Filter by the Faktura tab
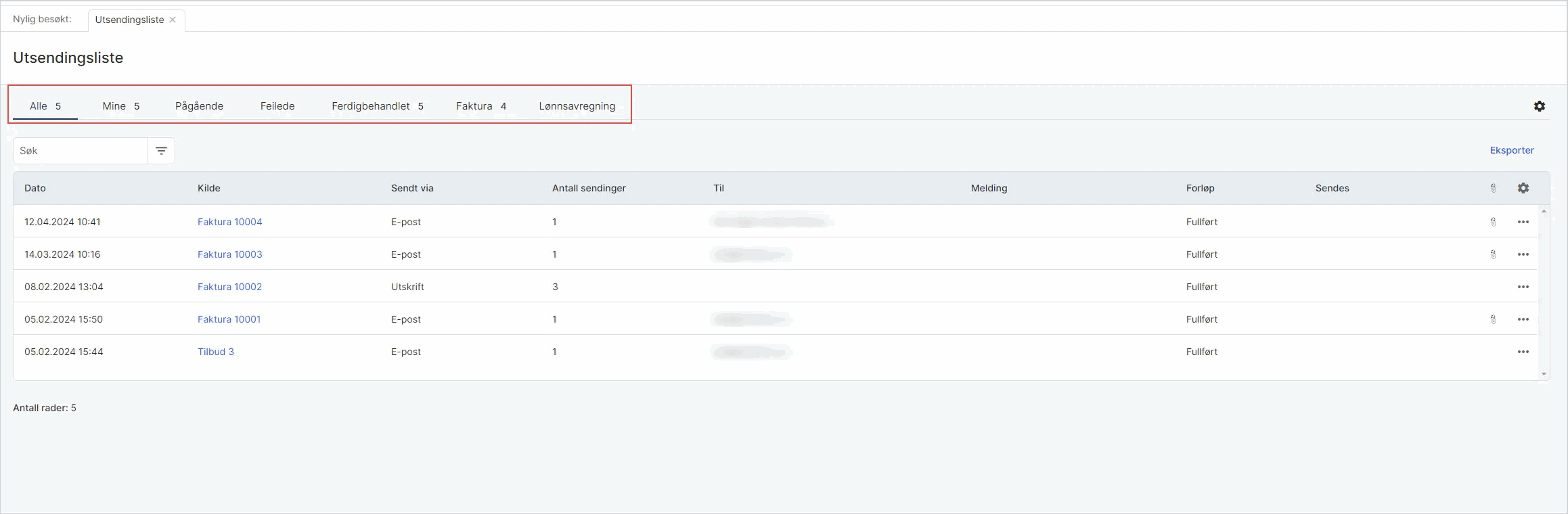Viewport: 1568px width, 514px height. tap(481, 106)
